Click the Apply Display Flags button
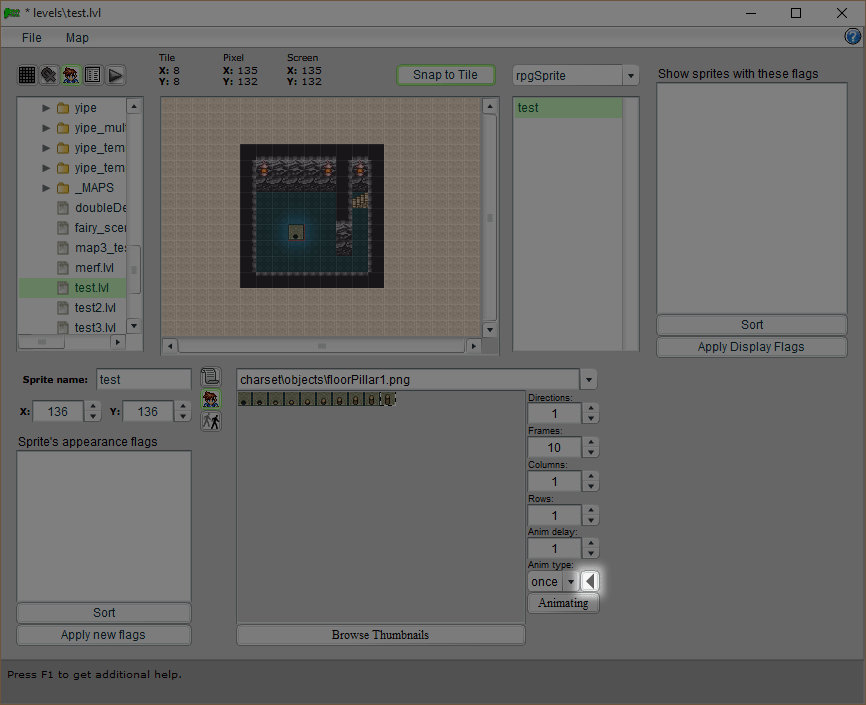The width and height of the screenshot is (866, 705). [751, 347]
